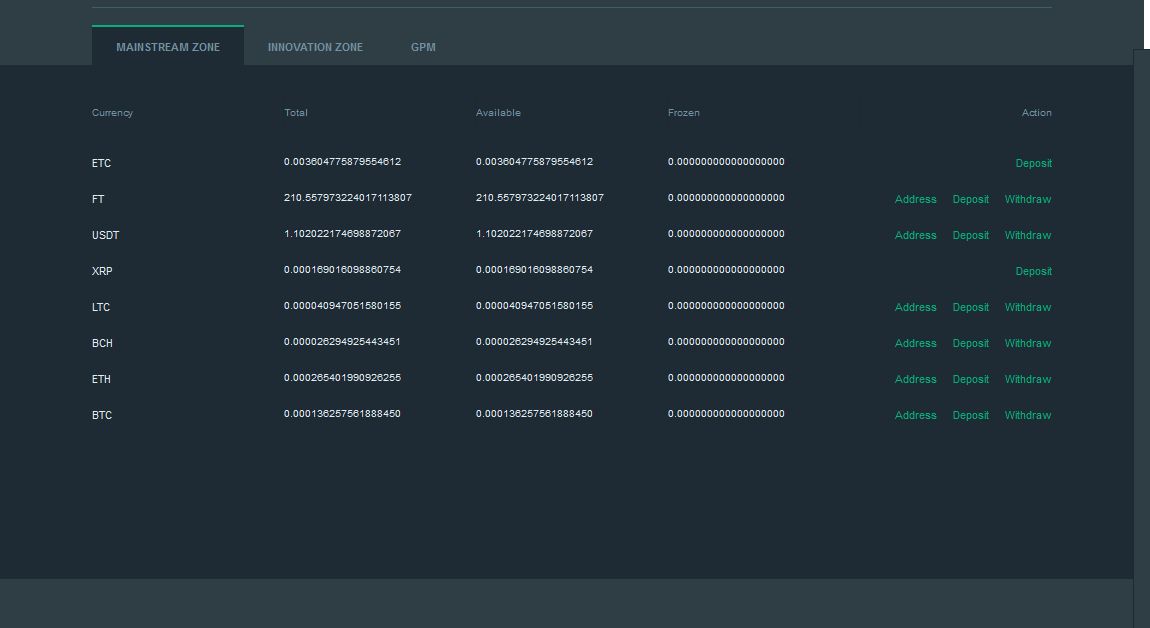The image size is (1150, 628).
Task: Select the BTC currency label
Action: [102, 415]
